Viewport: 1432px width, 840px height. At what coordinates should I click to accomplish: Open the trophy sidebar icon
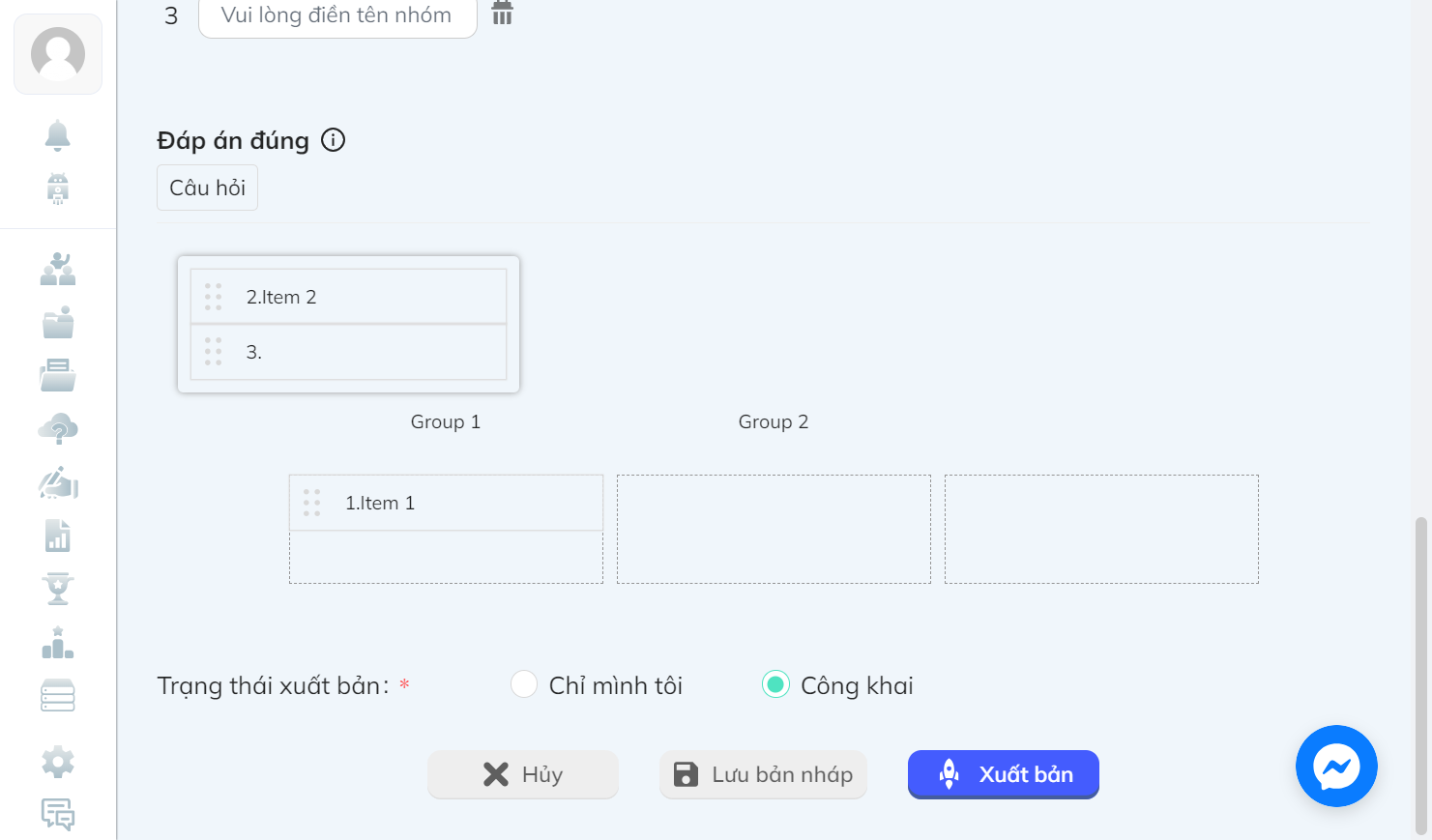pos(58,589)
